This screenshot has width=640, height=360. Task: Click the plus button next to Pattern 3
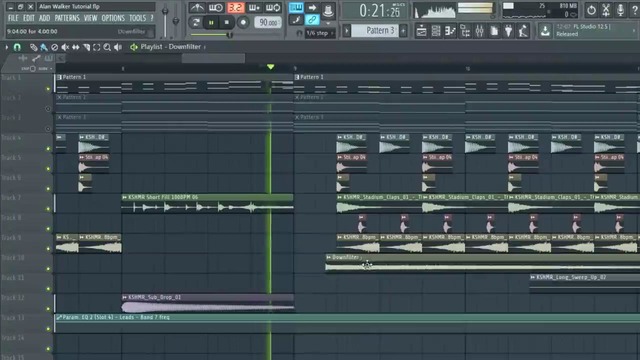tap(403, 31)
